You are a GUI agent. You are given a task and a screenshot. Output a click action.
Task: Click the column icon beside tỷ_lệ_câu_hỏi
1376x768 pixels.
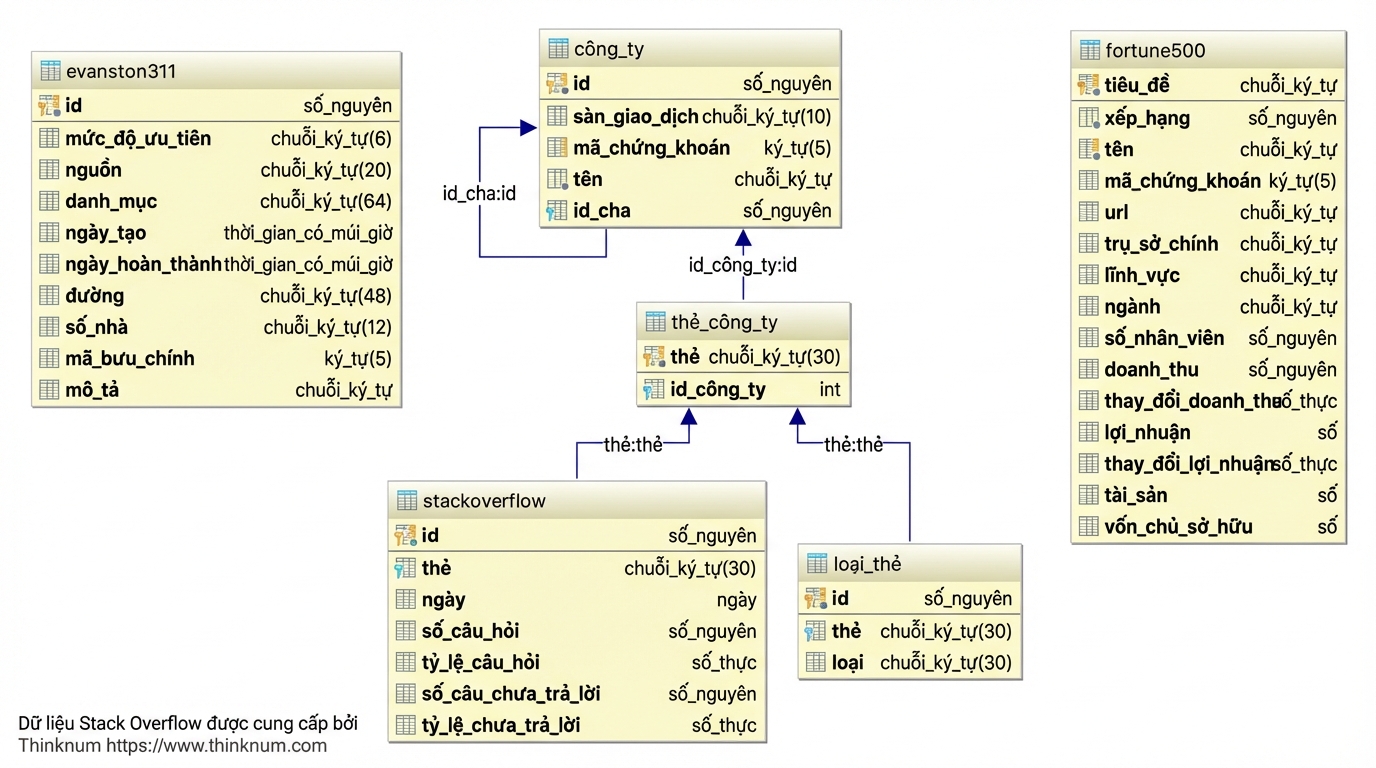(405, 662)
